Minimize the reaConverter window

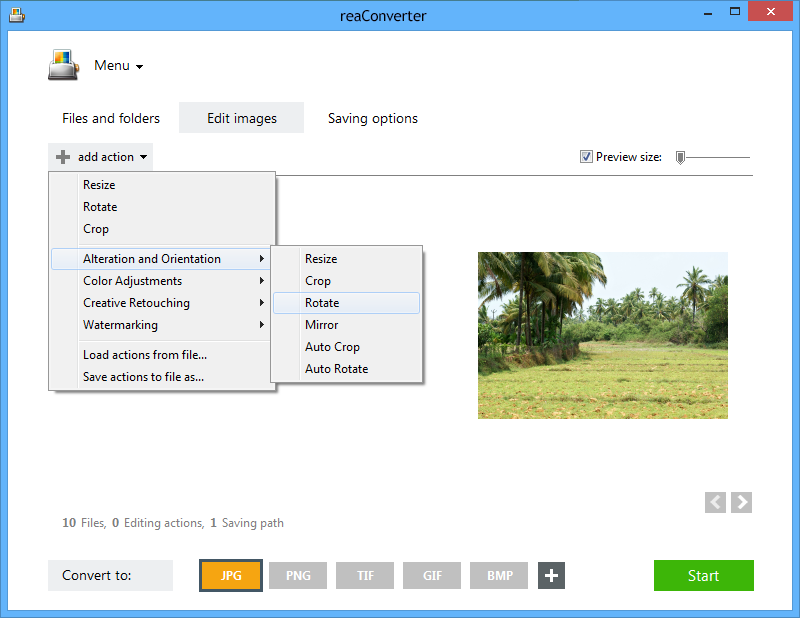(708, 12)
